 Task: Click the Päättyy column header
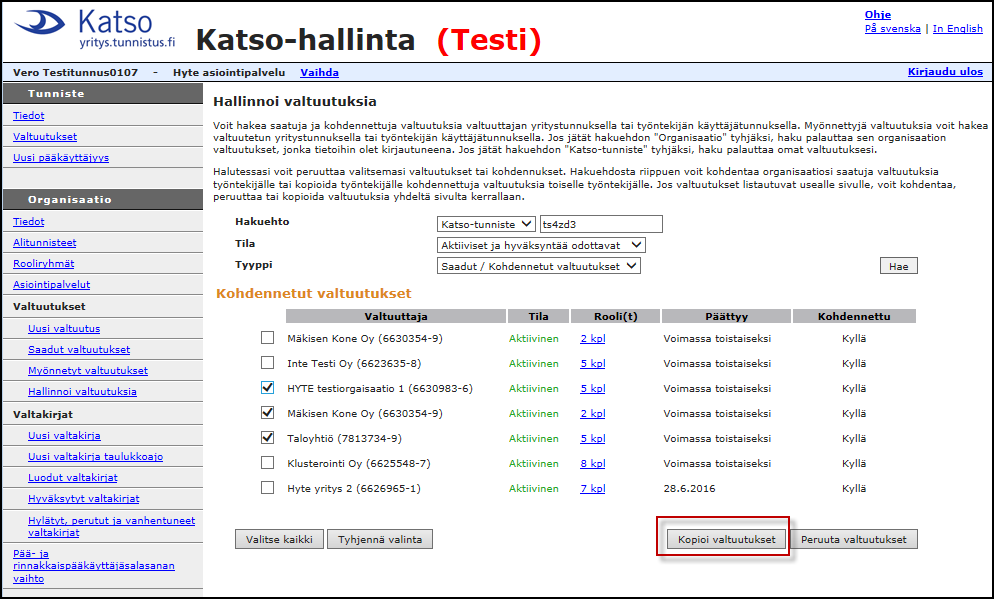click(726, 316)
